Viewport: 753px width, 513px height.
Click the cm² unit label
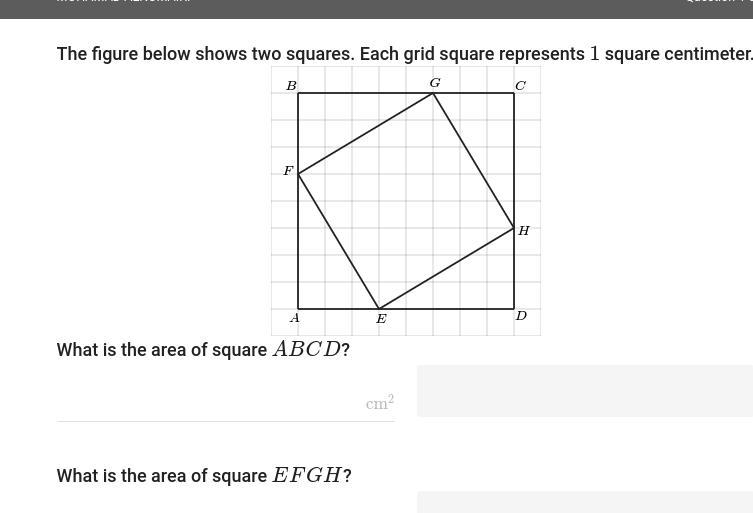pos(379,403)
